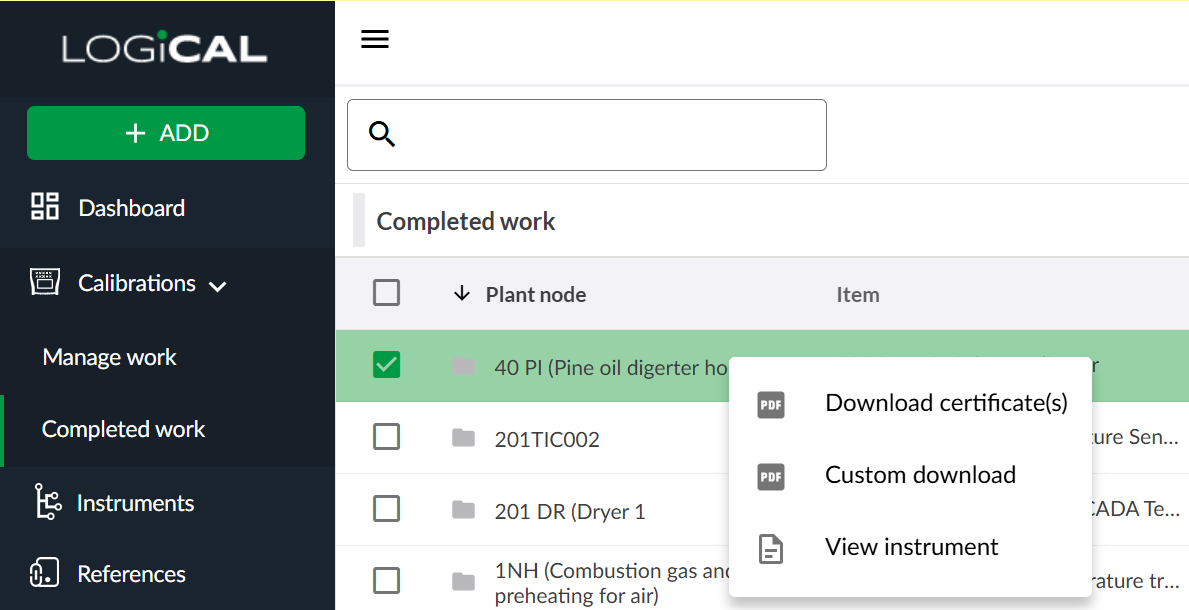1189x610 pixels.
Task: Uncheck the 40 PI row checkbox
Action: (x=386, y=365)
